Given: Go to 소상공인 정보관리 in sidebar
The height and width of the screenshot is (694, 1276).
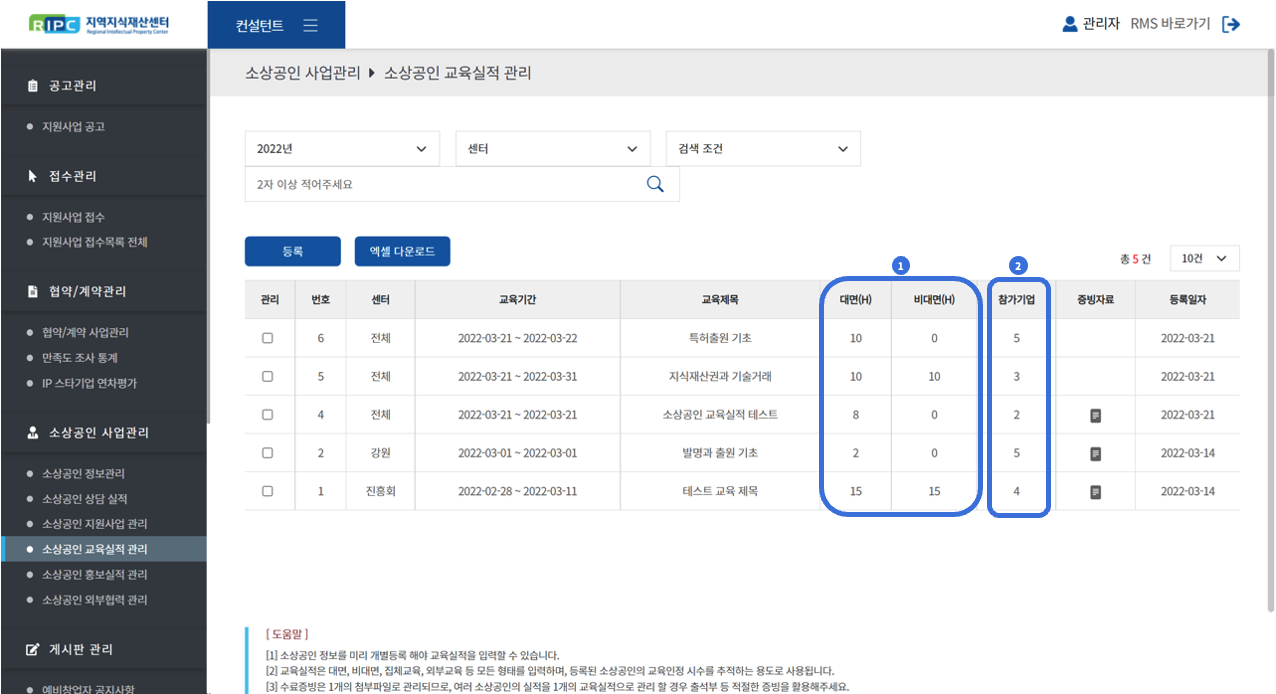Looking at the screenshot, I should [x=83, y=474].
